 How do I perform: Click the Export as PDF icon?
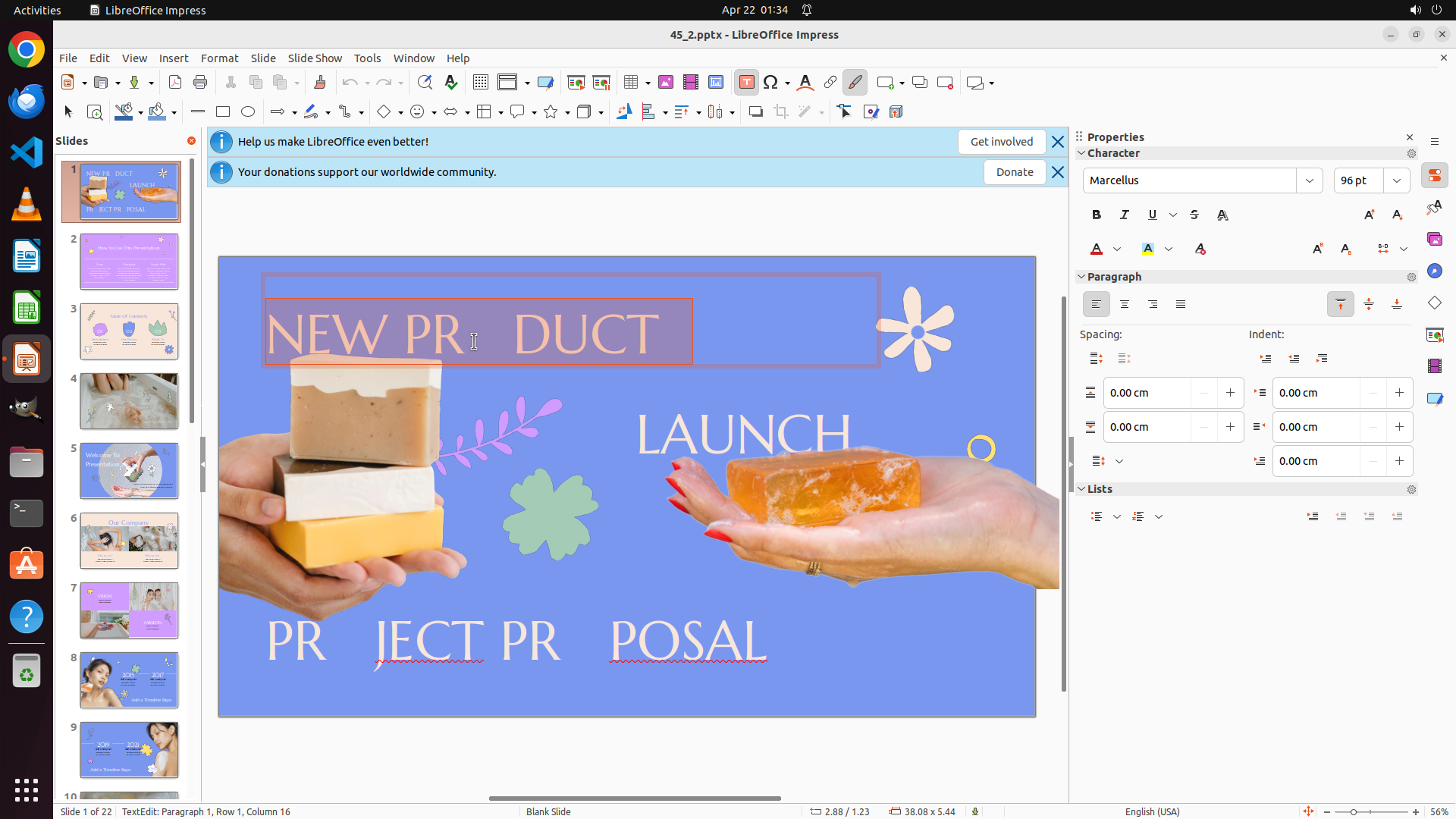(175, 83)
